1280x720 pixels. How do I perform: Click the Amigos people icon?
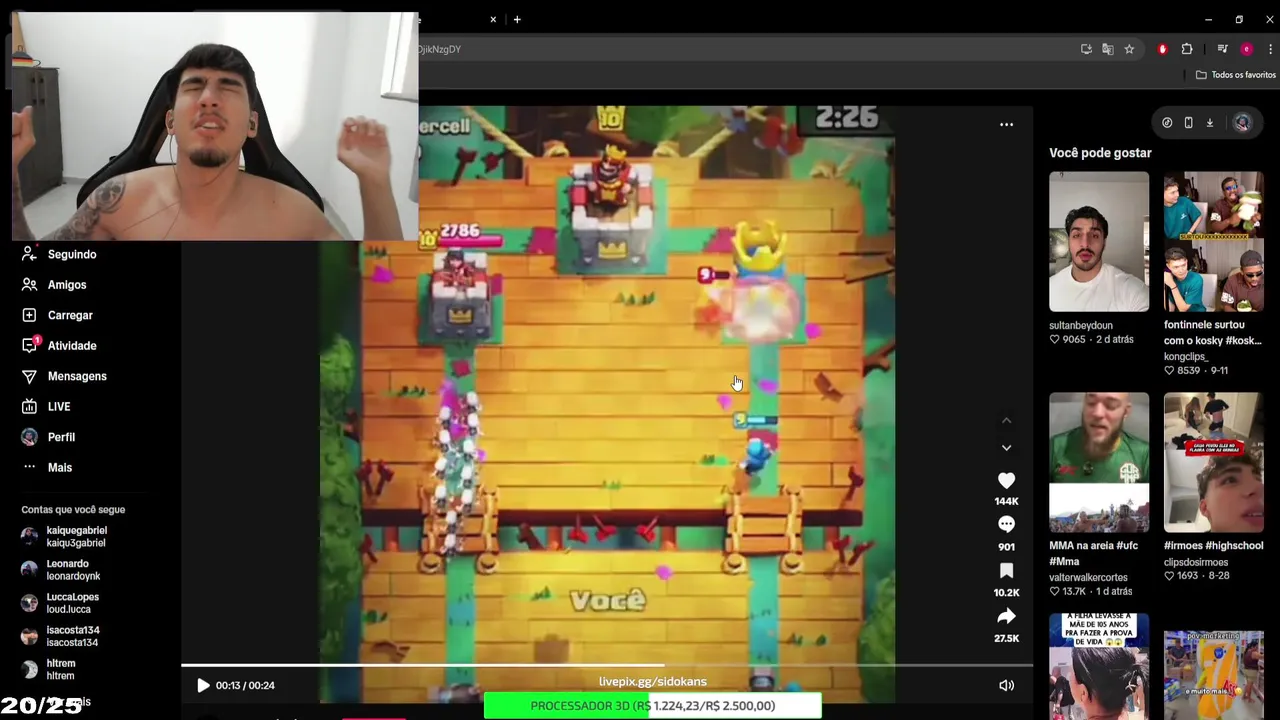[29, 285]
